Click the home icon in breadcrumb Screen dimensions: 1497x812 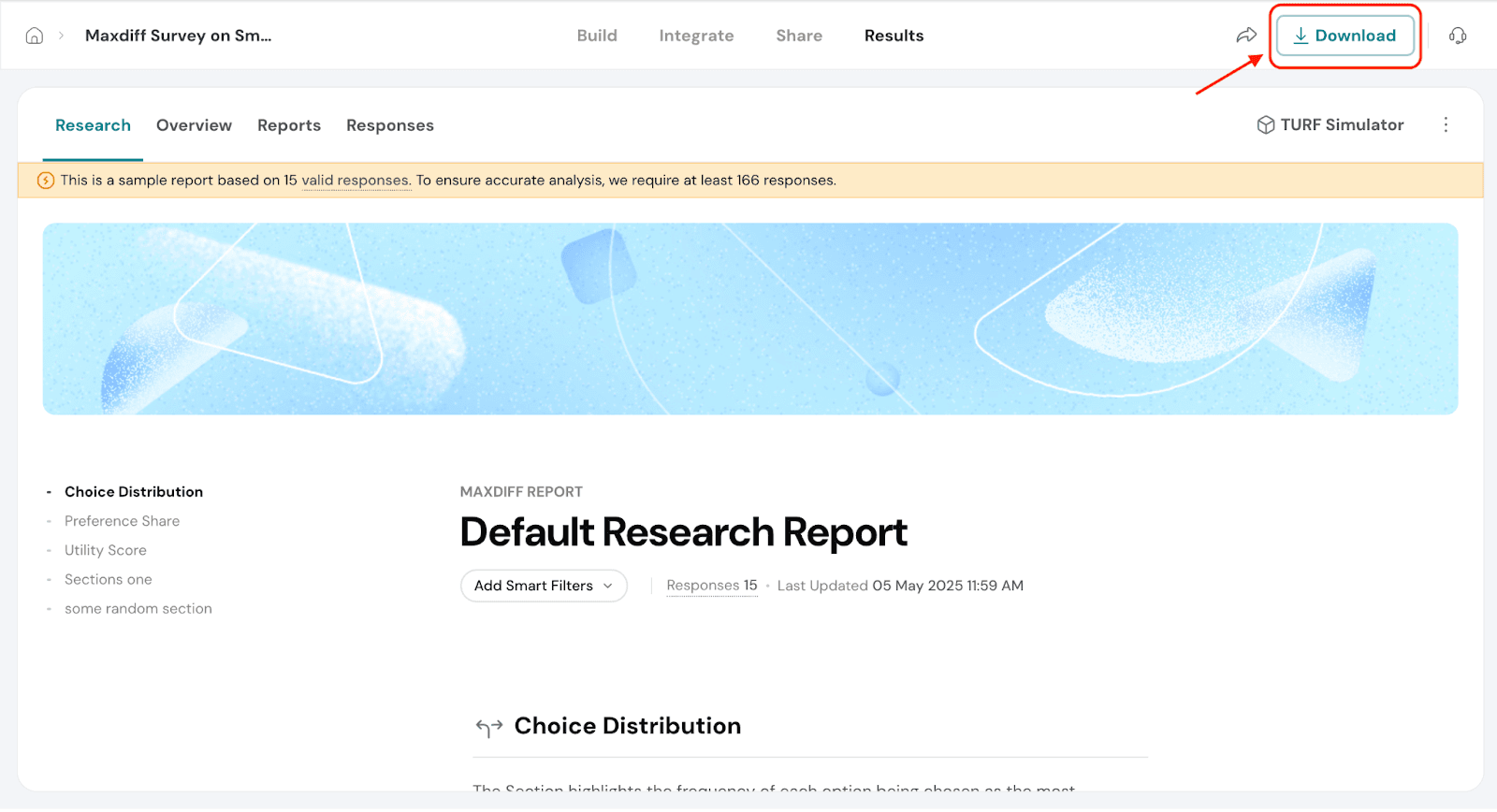pyautogui.click(x=35, y=36)
